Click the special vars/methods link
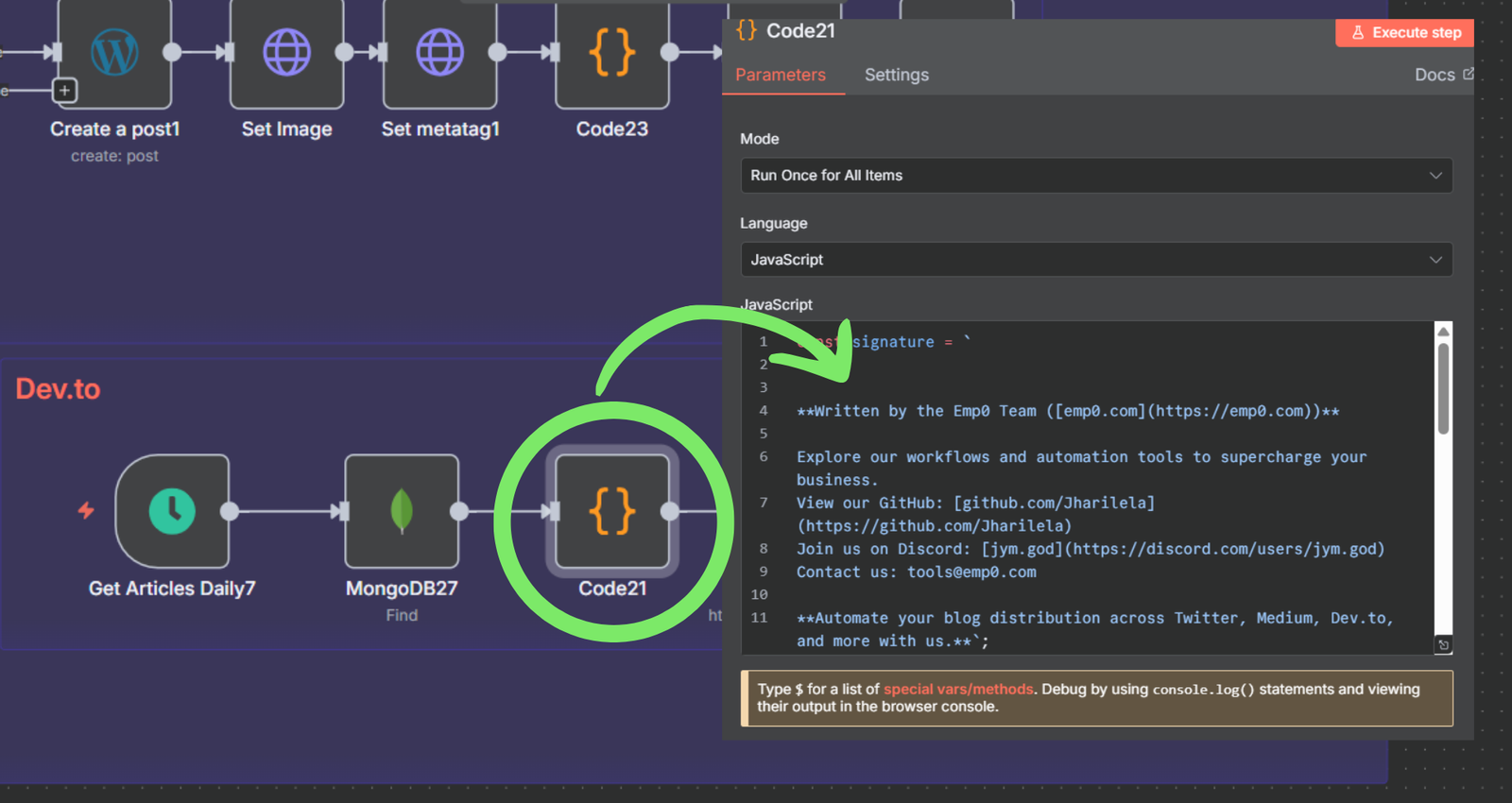1512x803 pixels. tap(958, 690)
